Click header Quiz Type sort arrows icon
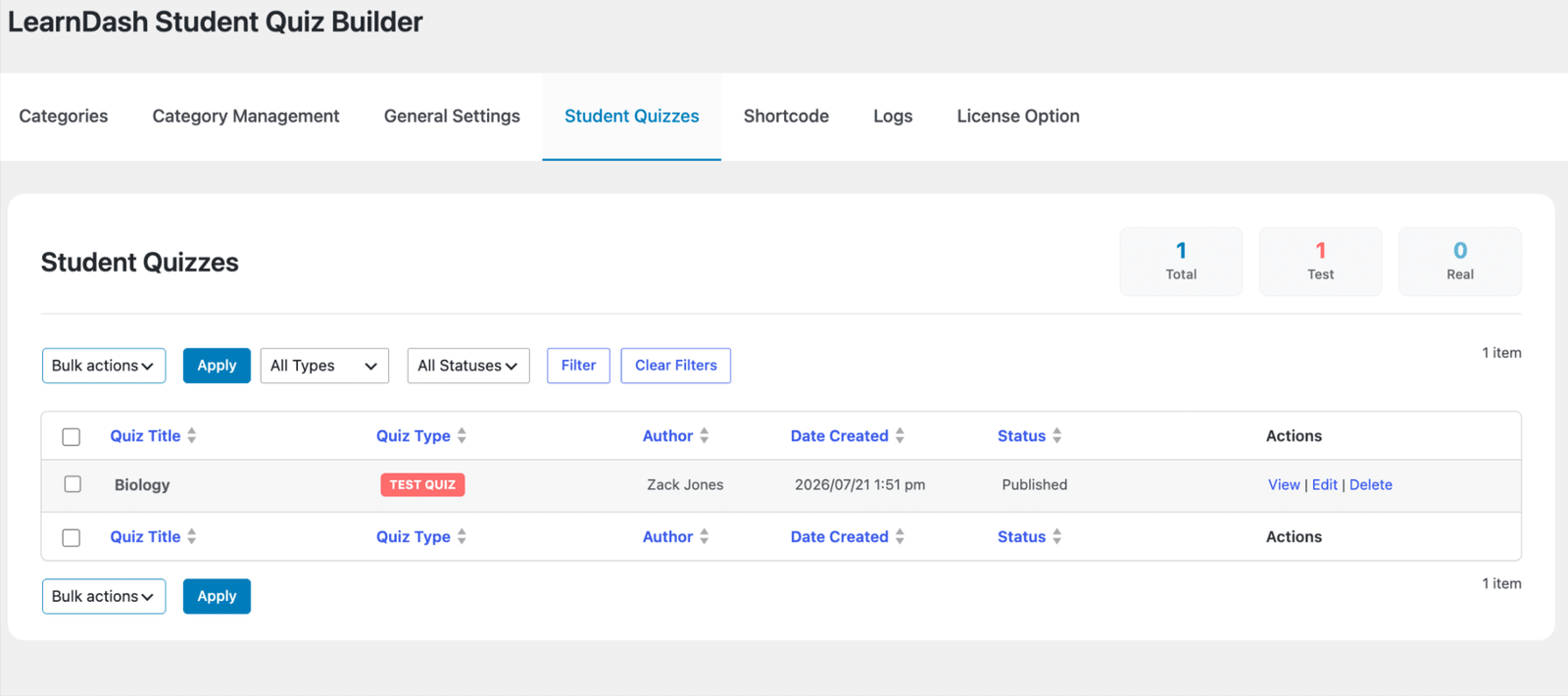Viewport: 1568px width, 696px height. pyautogui.click(x=462, y=436)
